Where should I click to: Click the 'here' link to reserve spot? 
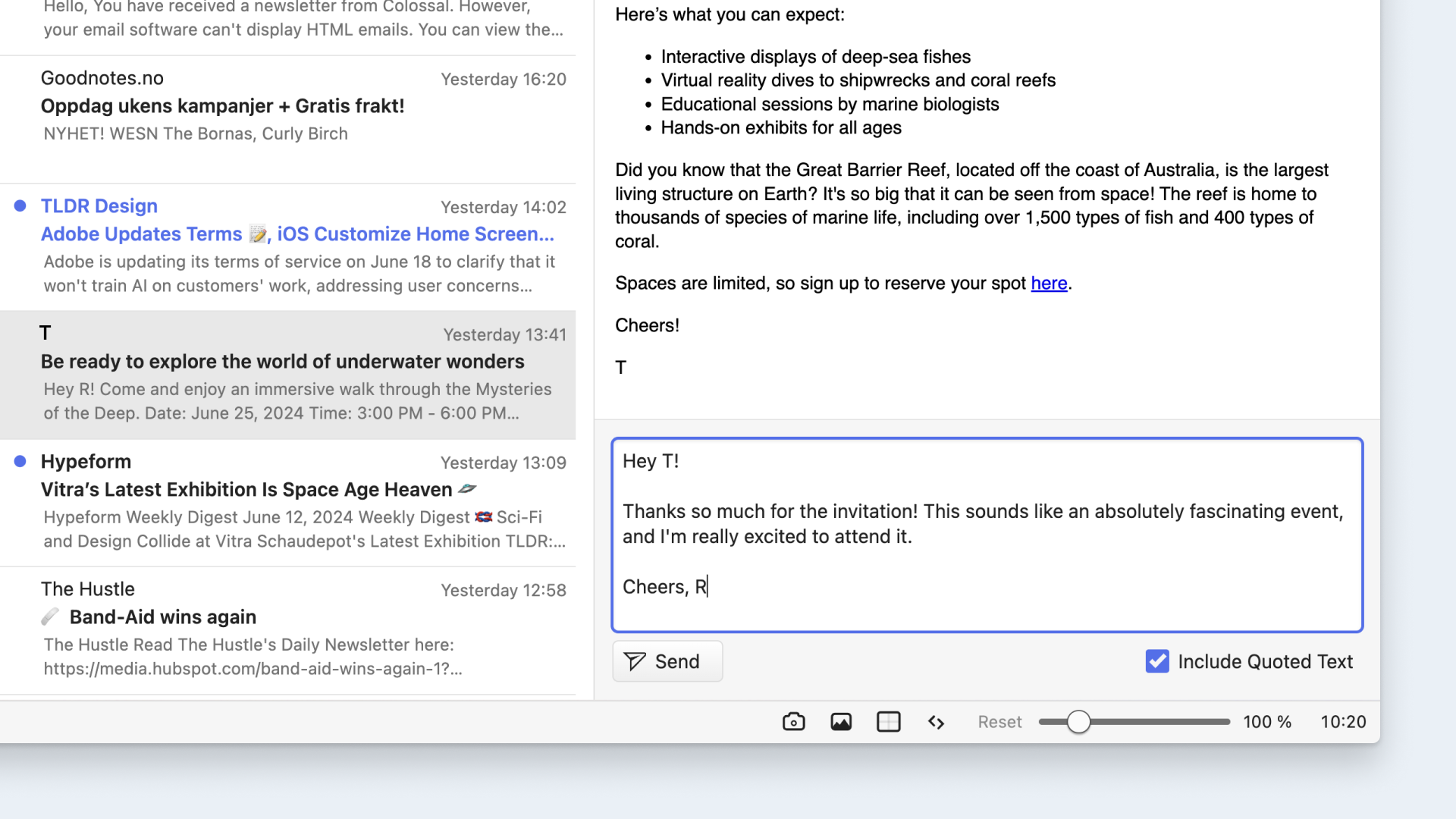(x=1048, y=282)
